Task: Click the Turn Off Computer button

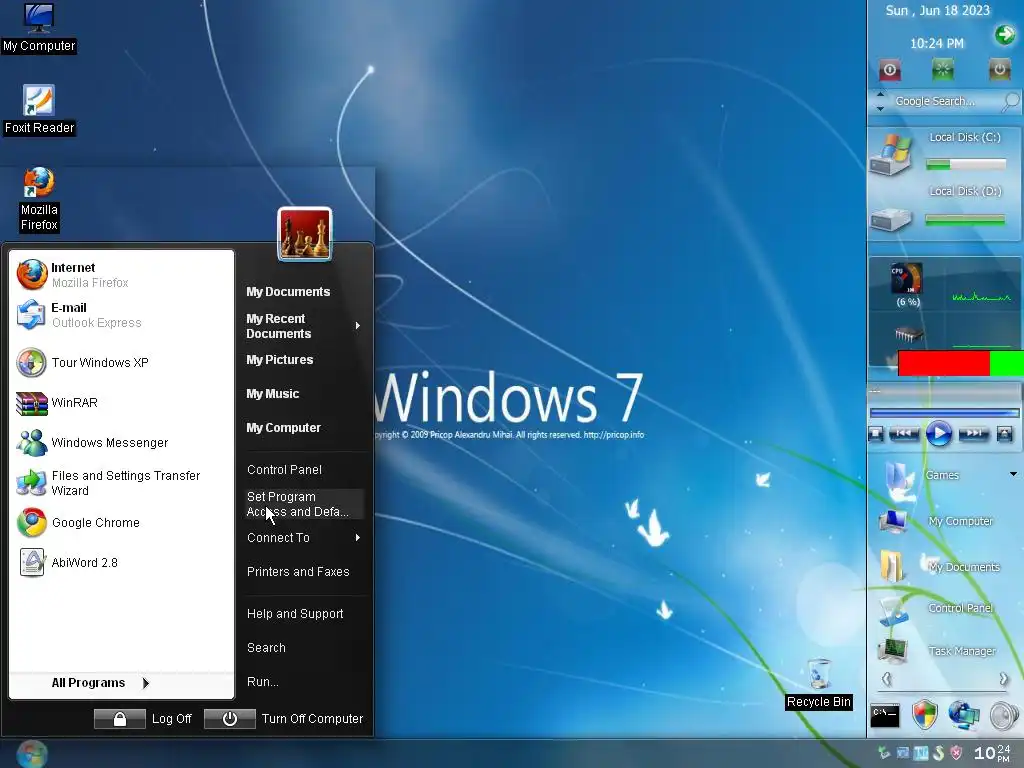Action: (x=283, y=718)
